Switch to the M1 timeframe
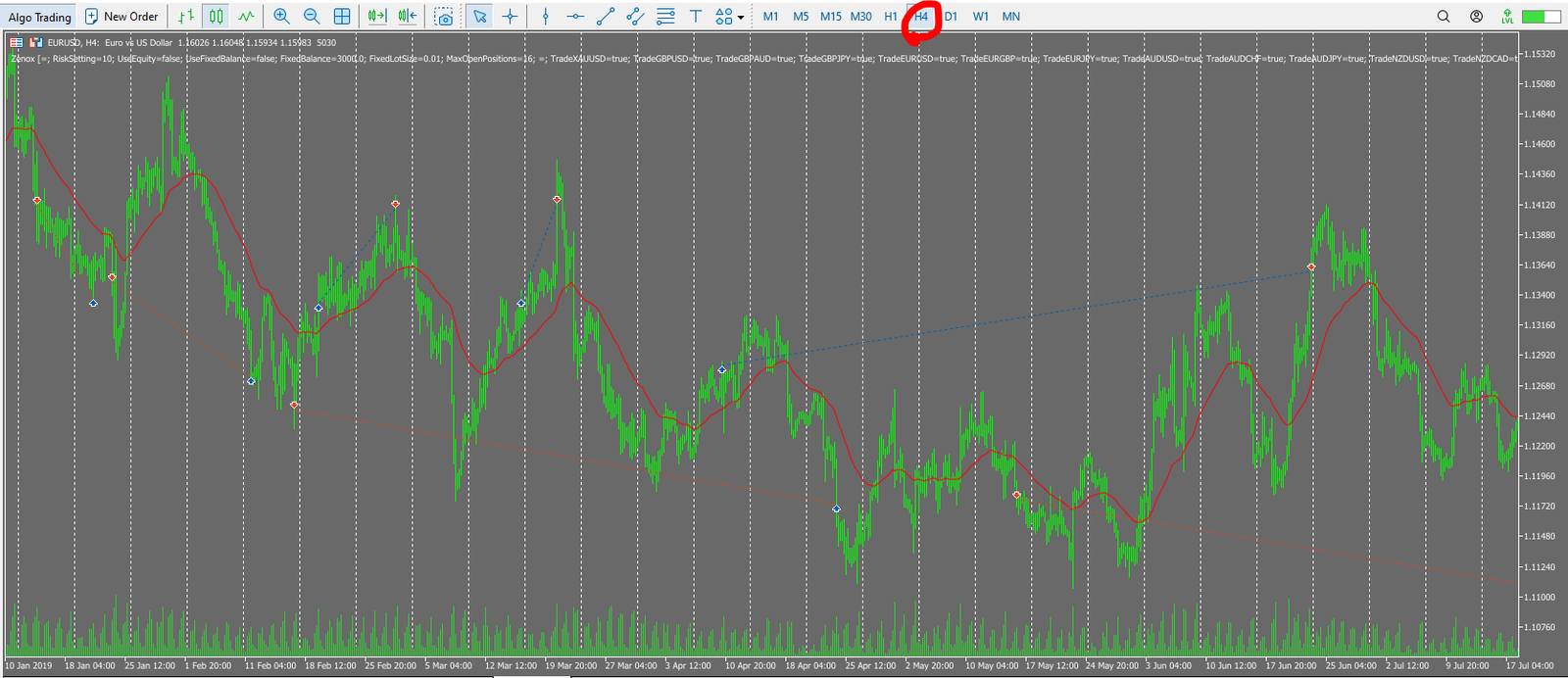Screen dimensions: 1568x678 [771, 17]
